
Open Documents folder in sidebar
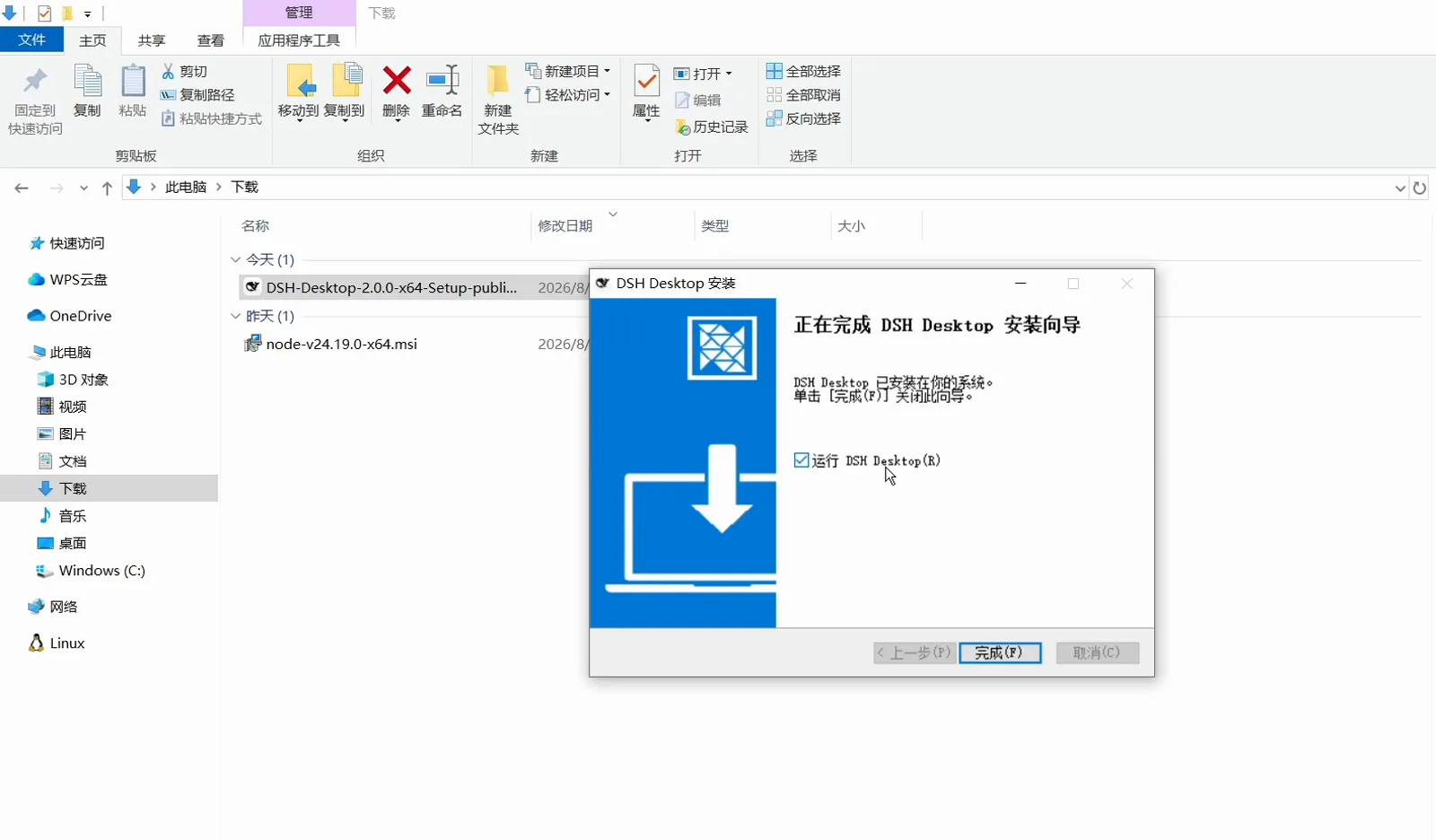62,461
